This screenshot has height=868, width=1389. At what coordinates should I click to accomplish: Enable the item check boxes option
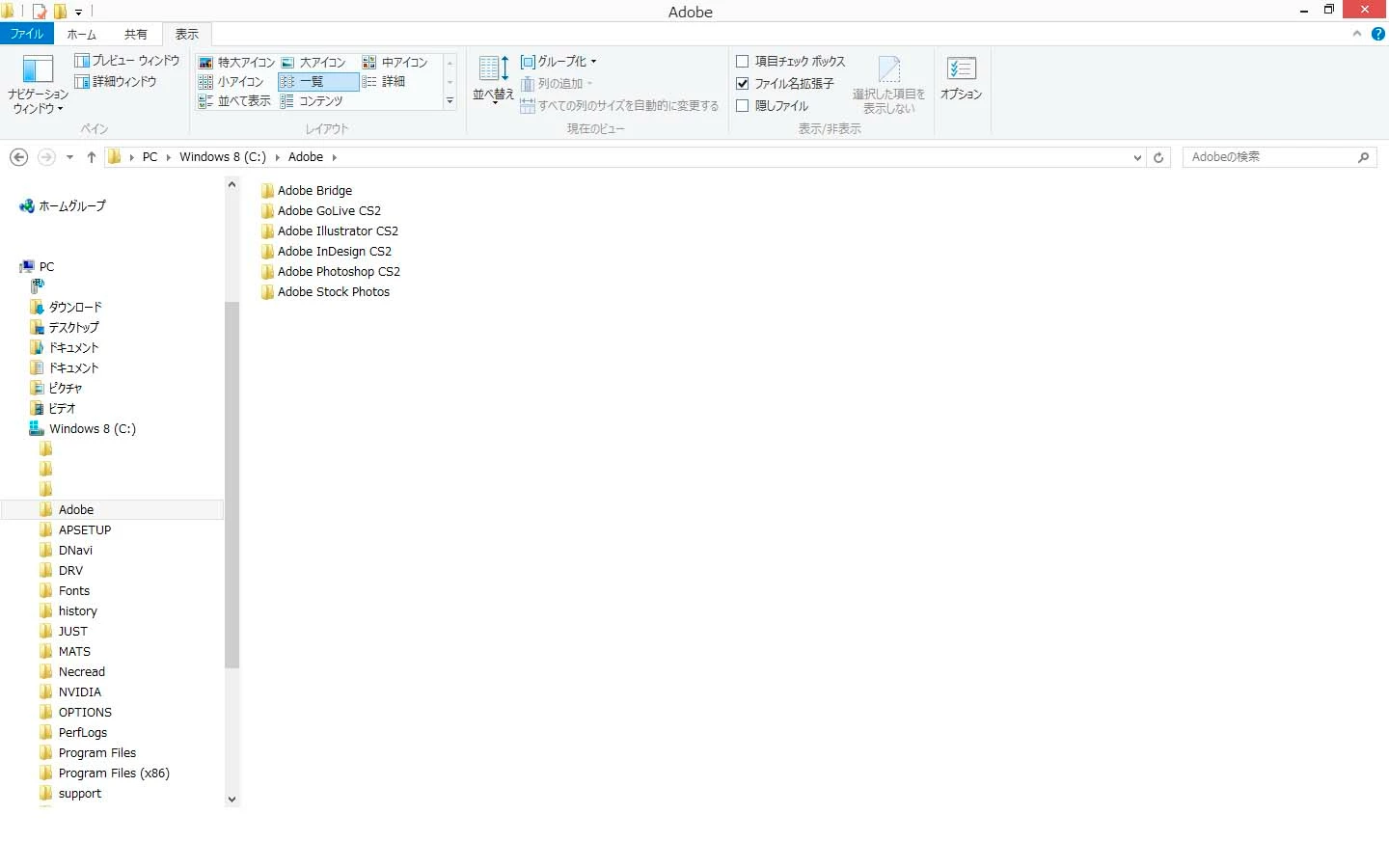point(743,62)
